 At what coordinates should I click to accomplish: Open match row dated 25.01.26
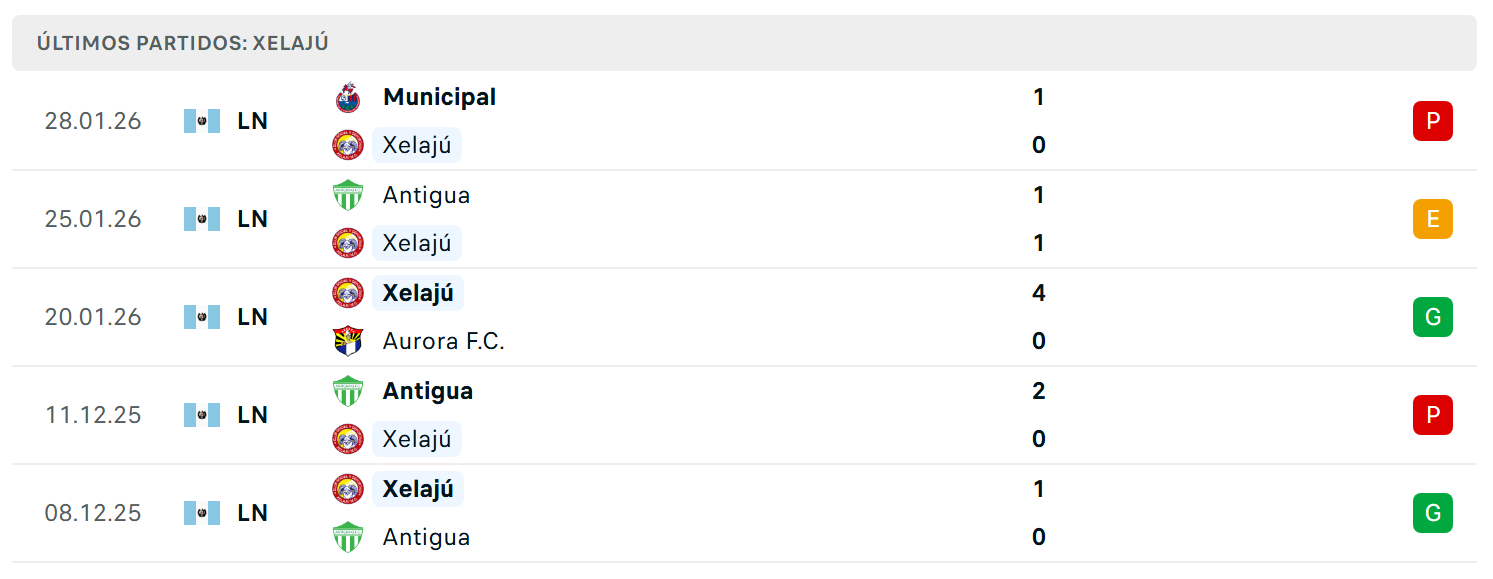point(744,219)
